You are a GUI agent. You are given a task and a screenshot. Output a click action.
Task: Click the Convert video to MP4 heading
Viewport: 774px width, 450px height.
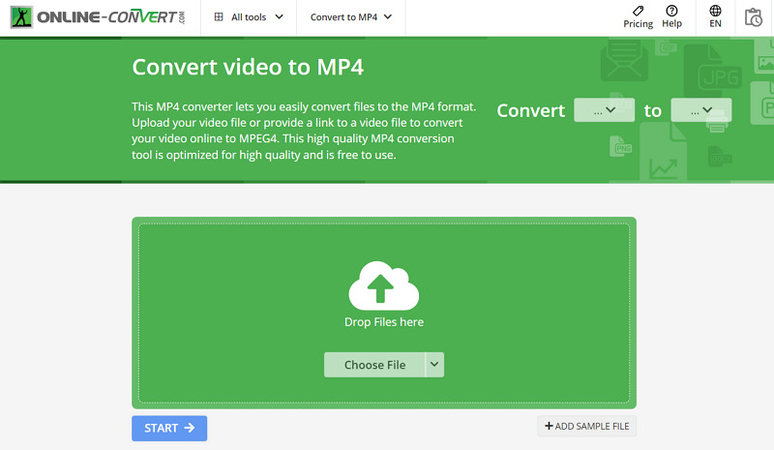248,67
